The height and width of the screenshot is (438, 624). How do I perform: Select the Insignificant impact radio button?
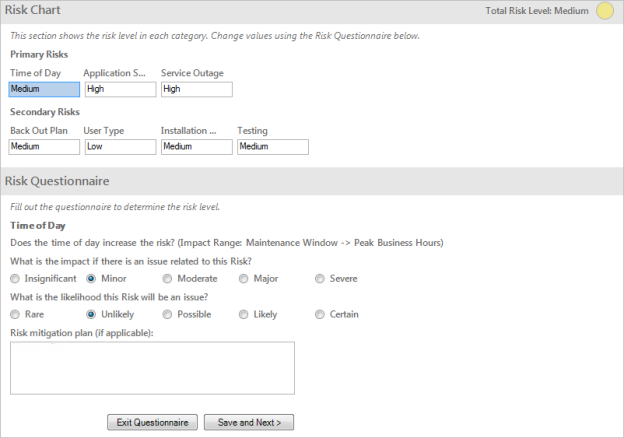tap(15, 279)
